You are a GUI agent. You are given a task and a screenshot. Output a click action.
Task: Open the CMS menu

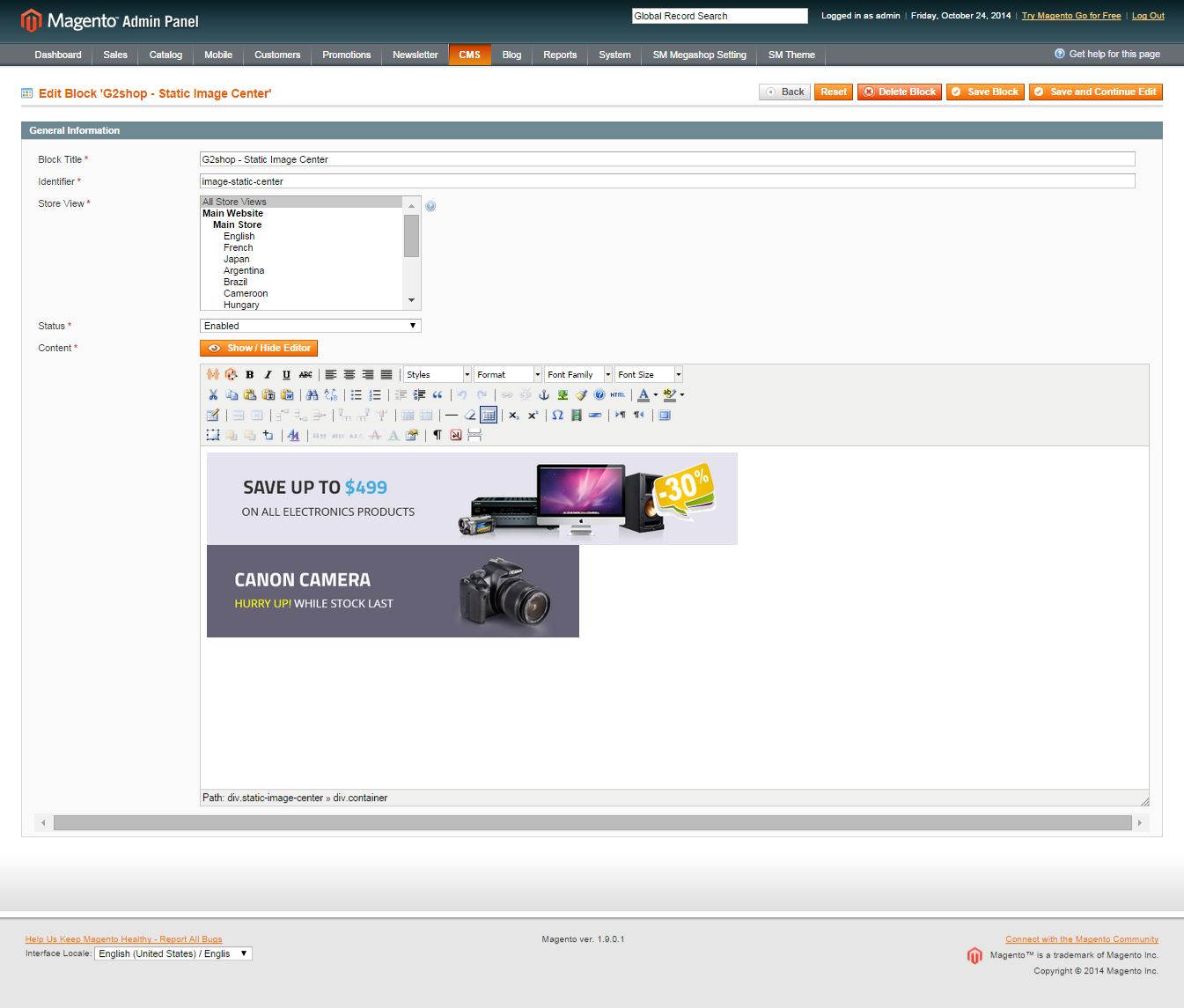(x=470, y=55)
